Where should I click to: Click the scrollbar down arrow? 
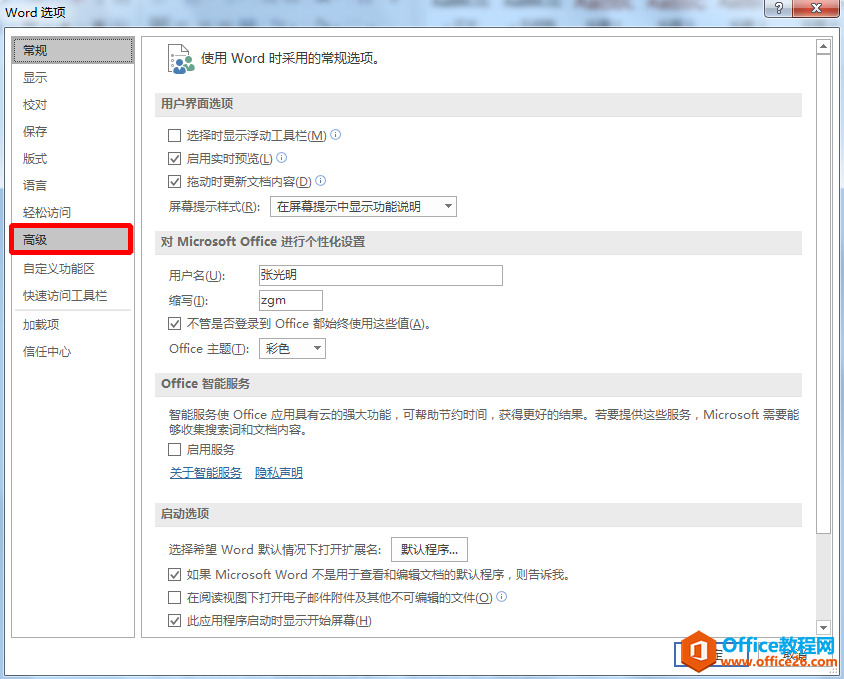pos(823,627)
